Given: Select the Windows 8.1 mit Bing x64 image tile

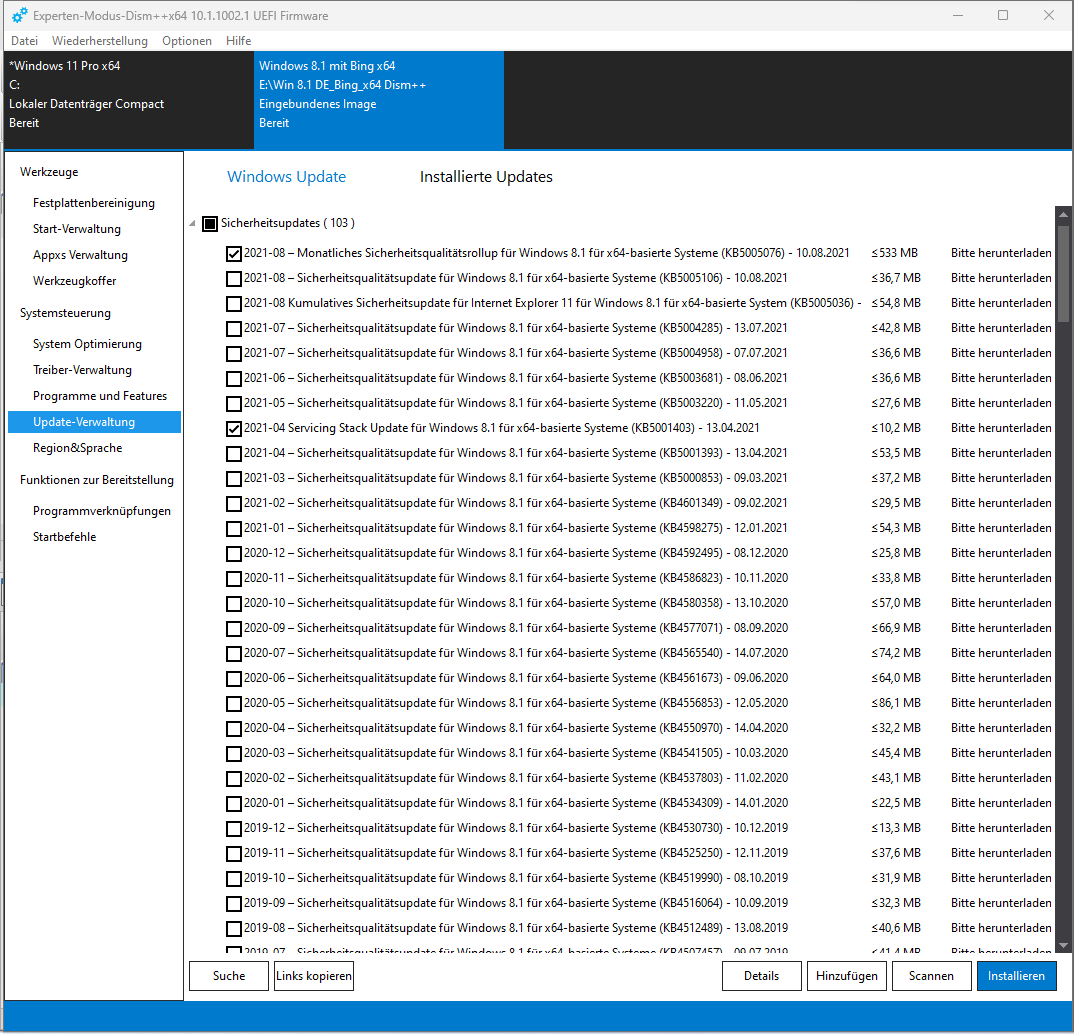Looking at the screenshot, I should coord(379,100).
